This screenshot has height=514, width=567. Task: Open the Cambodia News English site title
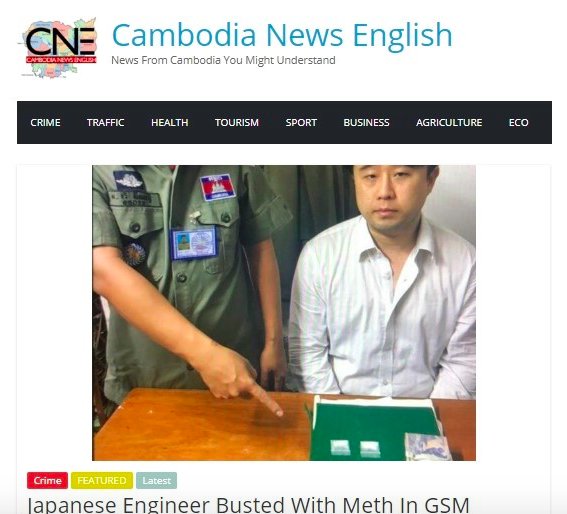point(282,35)
